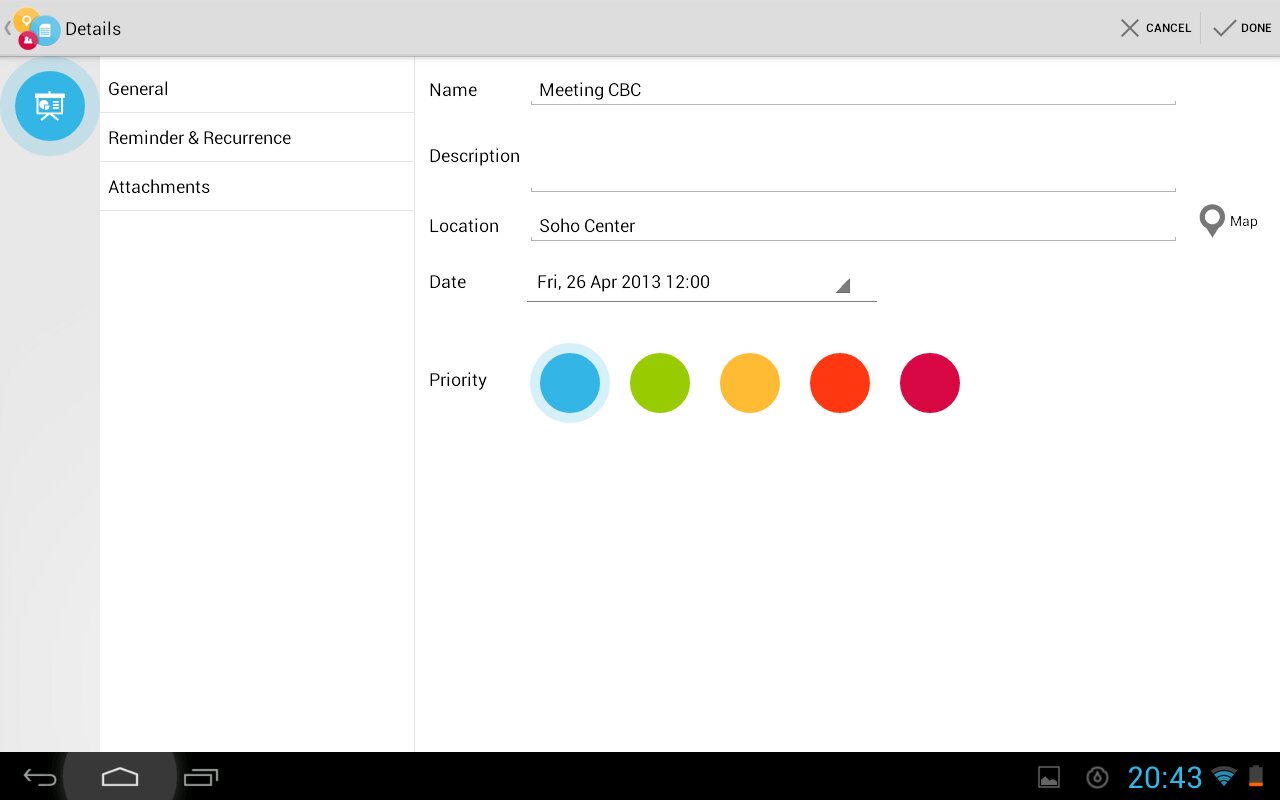This screenshot has width=1280, height=800.
Task: Select the blue priority color
Action: (x=570, y=383)
